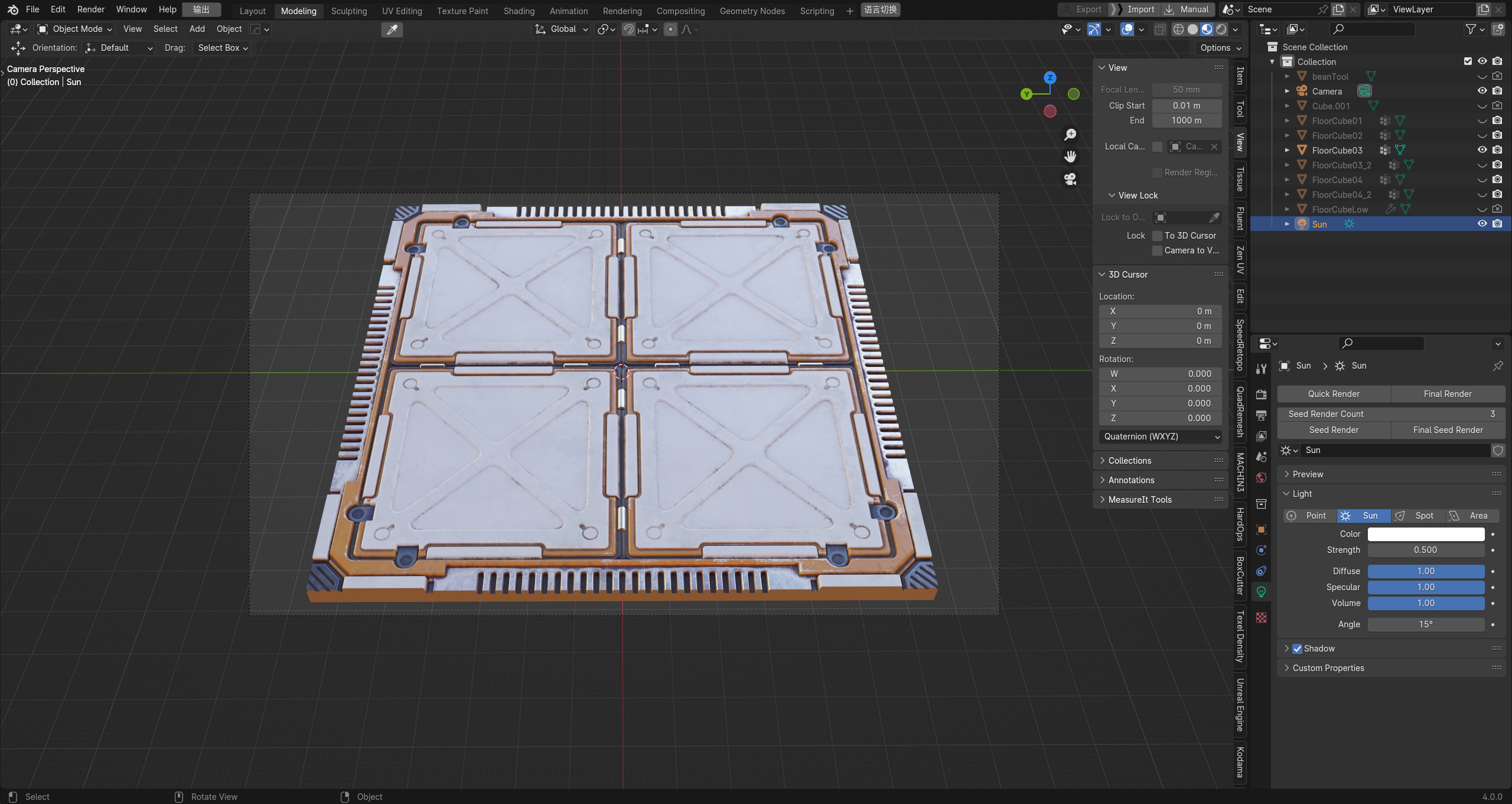
Task: Enable Local Camera checkbox
Action: (x=1157, y=147)
